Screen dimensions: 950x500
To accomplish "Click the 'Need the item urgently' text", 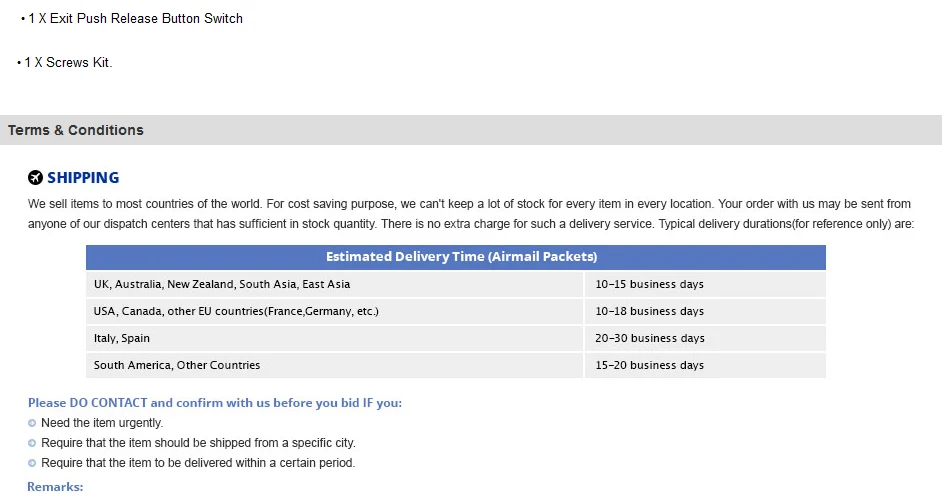I will tap(102, 423).
